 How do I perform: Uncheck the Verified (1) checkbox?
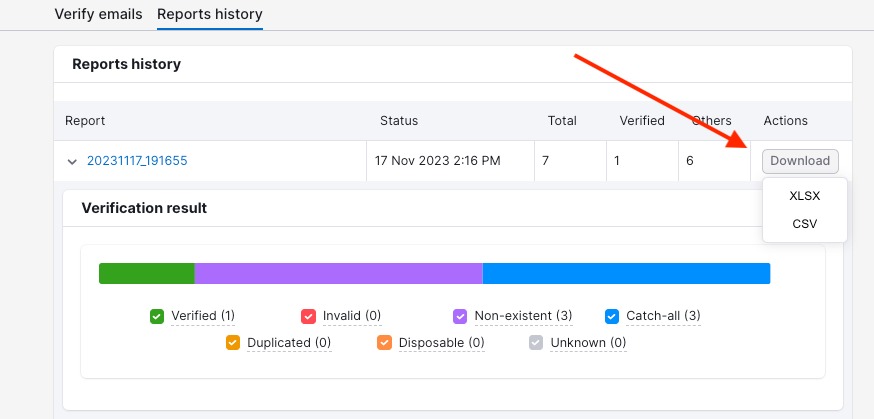coord(157,316)
